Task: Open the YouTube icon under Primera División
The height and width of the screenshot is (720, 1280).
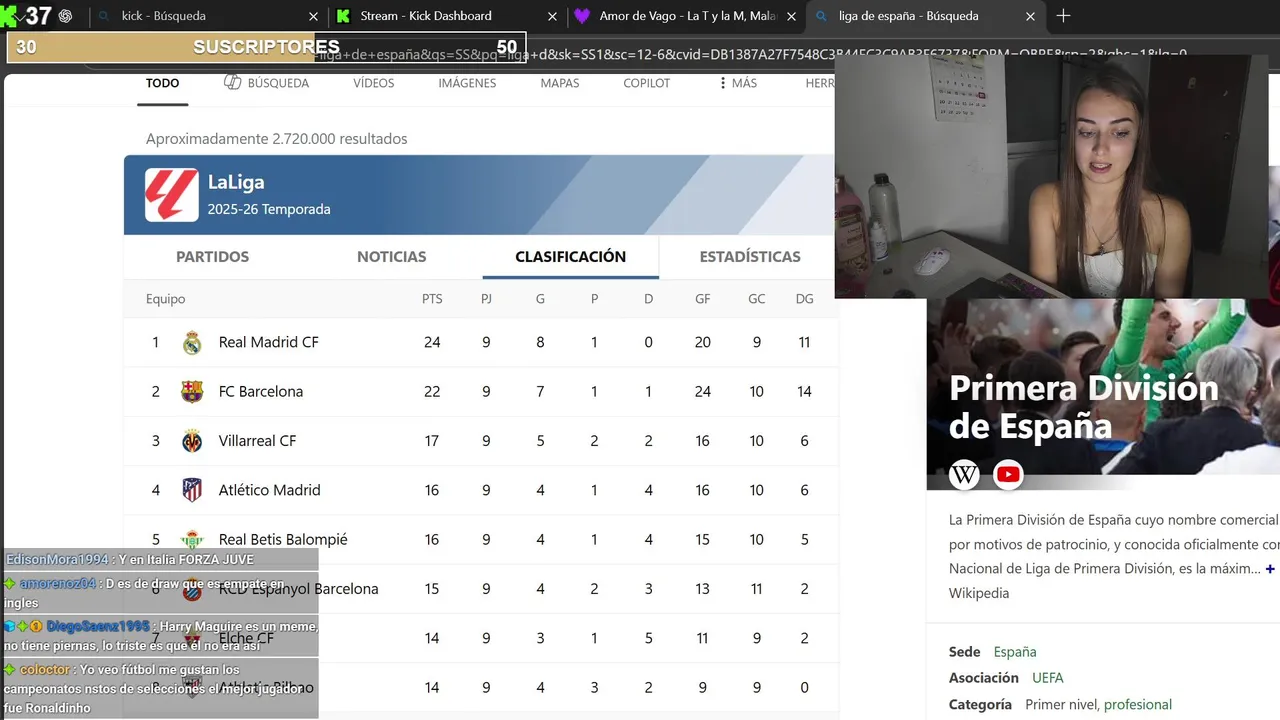Action: tap(1008, 475)
